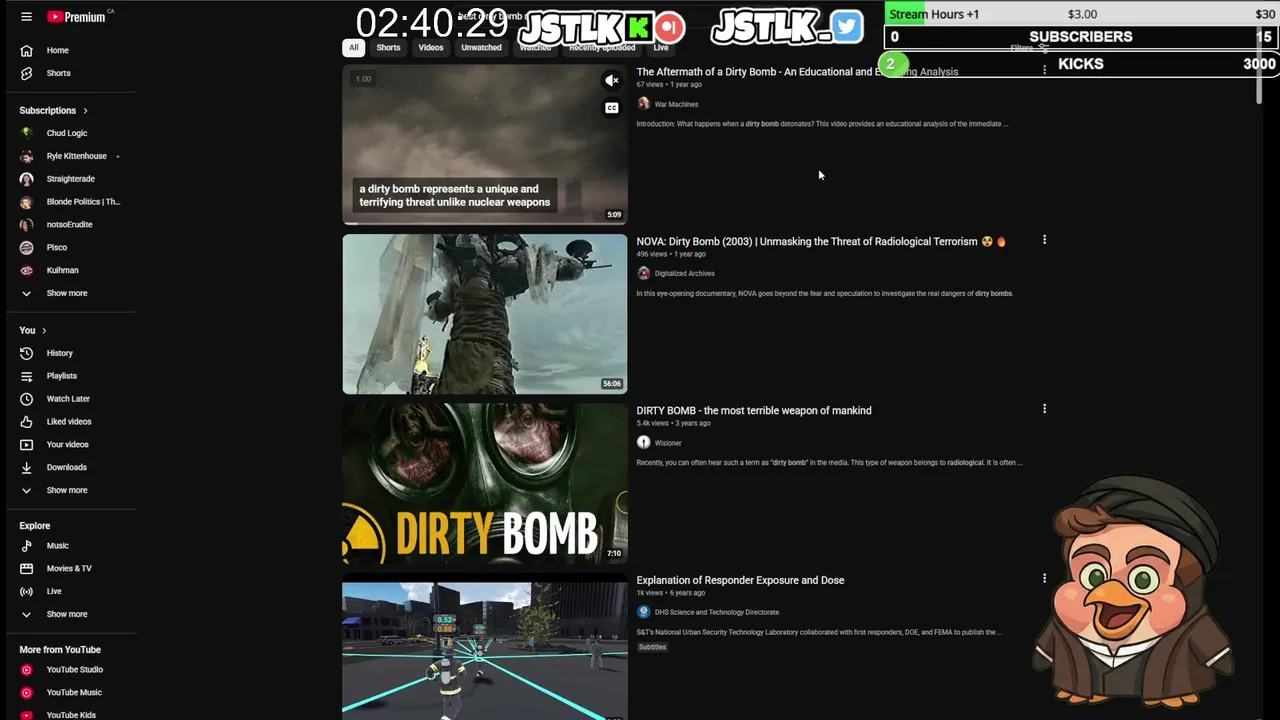Open Ryle Kittenhouse channel subscription
Viewport: 1280px width, 720px height.
(x=76, y=156)
